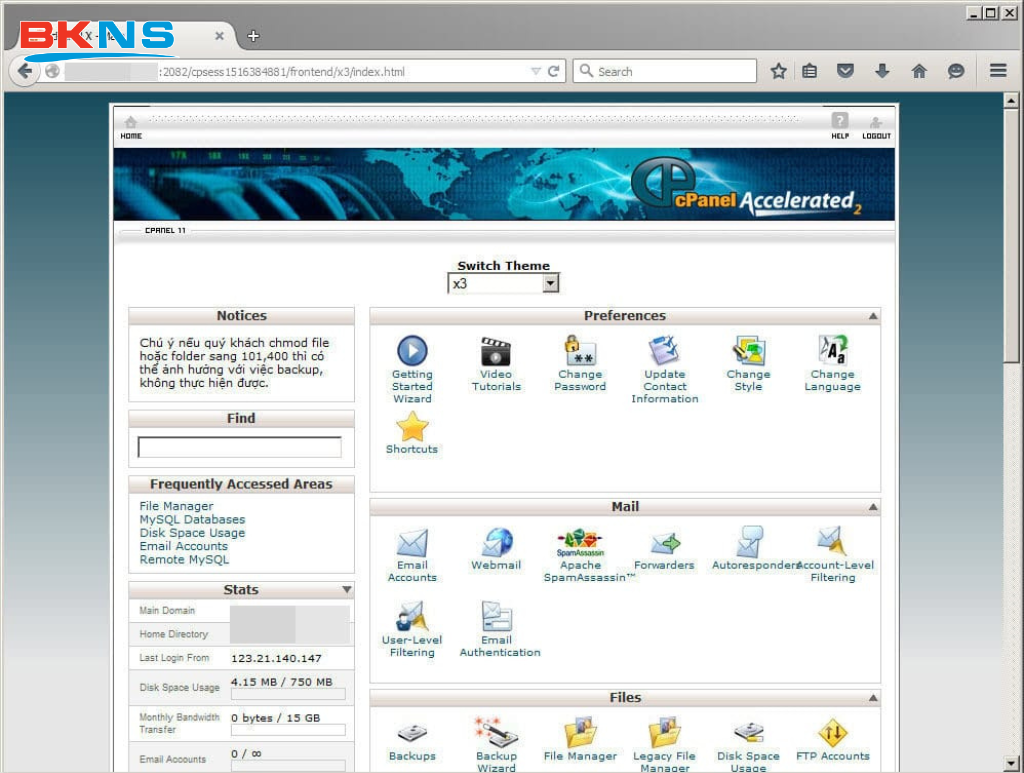The image size is (1024, 773).
Task: Click the Logout button in header
Action: (x=876, y=126)
